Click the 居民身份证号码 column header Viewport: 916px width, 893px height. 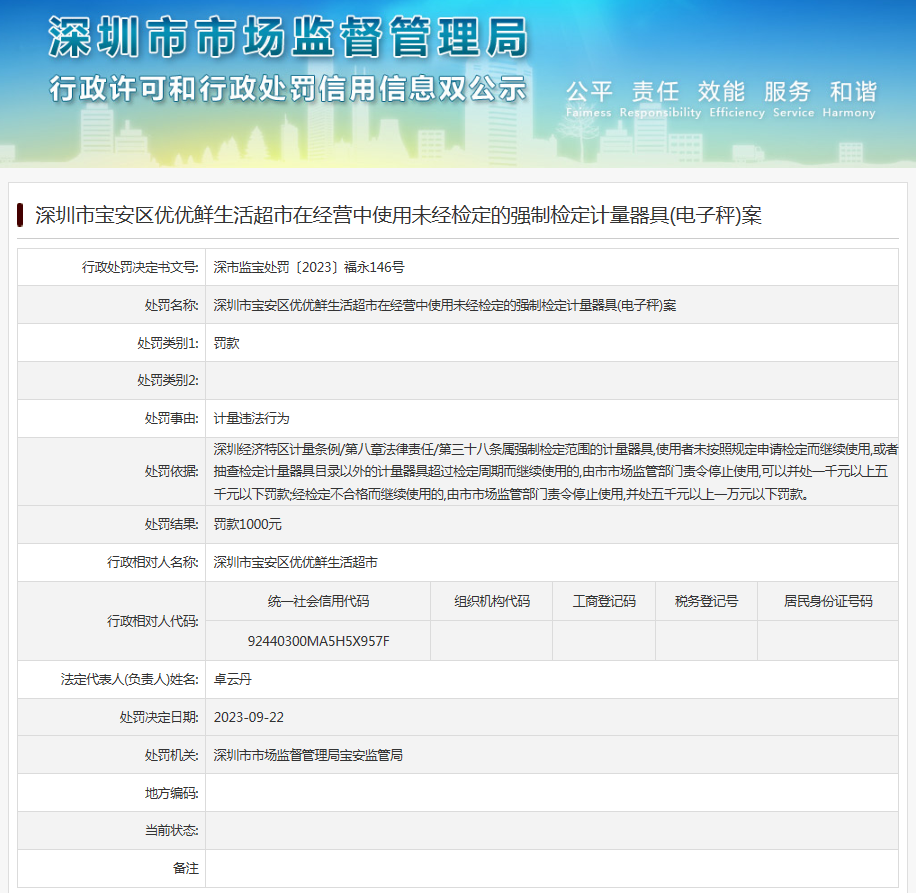828,601
